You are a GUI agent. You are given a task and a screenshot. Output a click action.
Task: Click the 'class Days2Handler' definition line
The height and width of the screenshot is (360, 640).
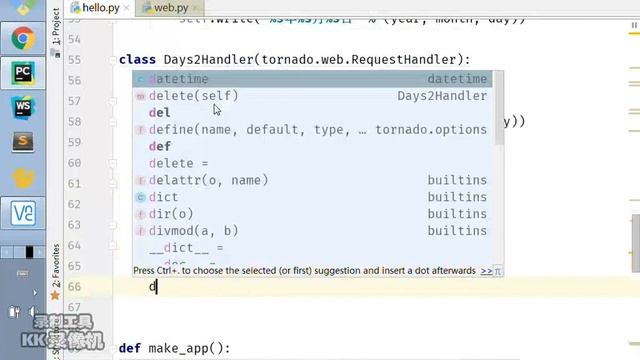tap(294, 60)
